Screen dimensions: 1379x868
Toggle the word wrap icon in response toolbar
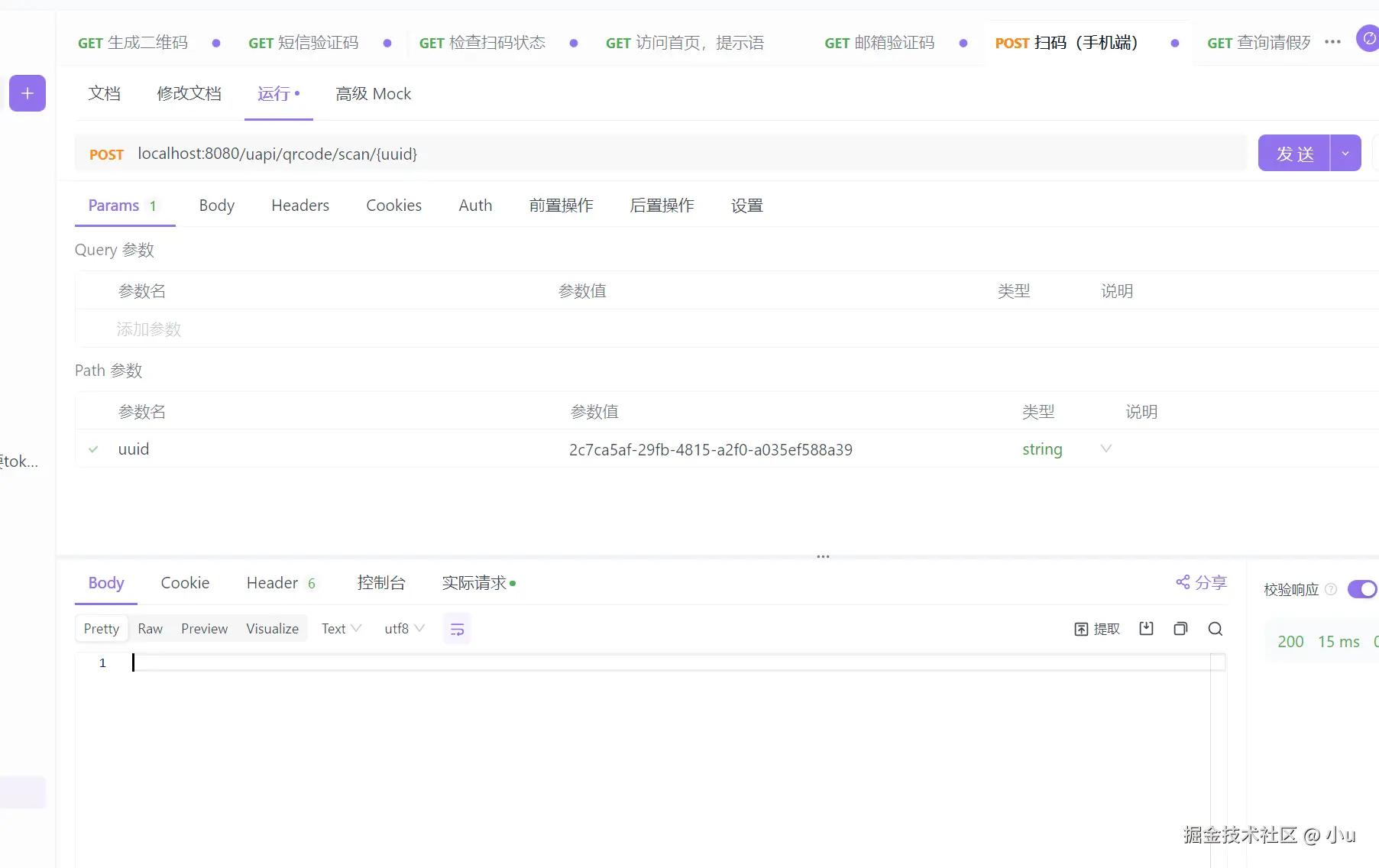(x=457, y=629)
